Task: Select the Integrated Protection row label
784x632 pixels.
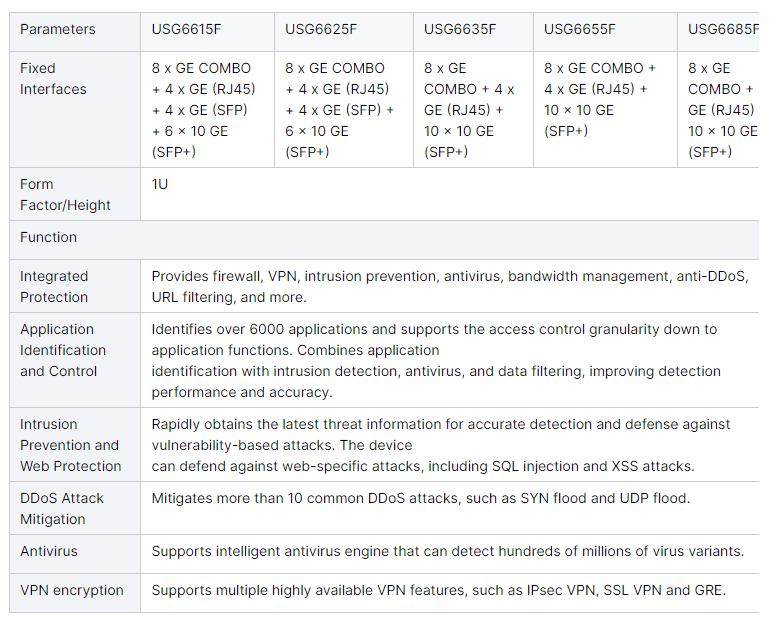Action: point(54,286)
